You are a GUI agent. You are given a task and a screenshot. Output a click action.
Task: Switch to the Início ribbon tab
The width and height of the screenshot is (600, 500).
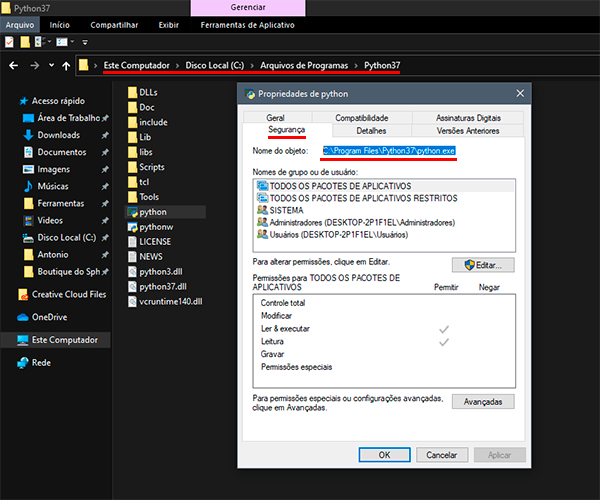click(59, 25)
